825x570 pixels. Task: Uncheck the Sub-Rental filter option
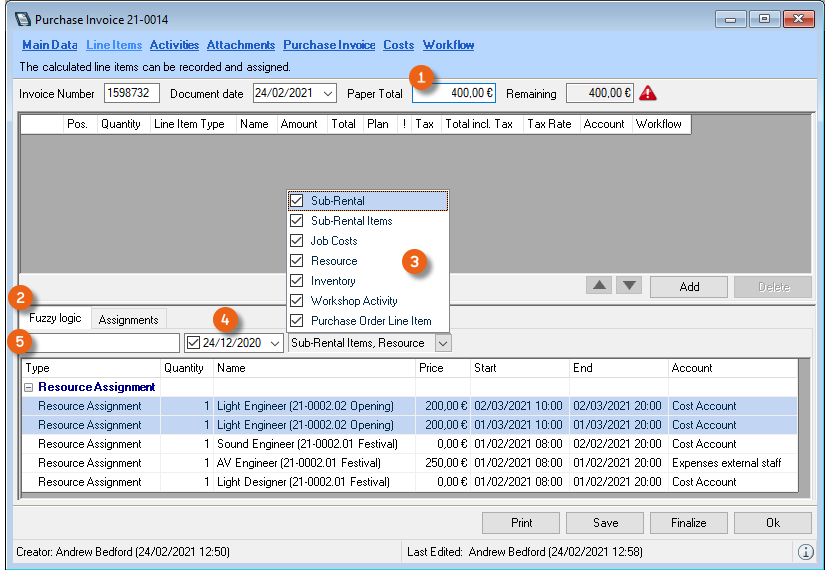(x=297, y=201)
